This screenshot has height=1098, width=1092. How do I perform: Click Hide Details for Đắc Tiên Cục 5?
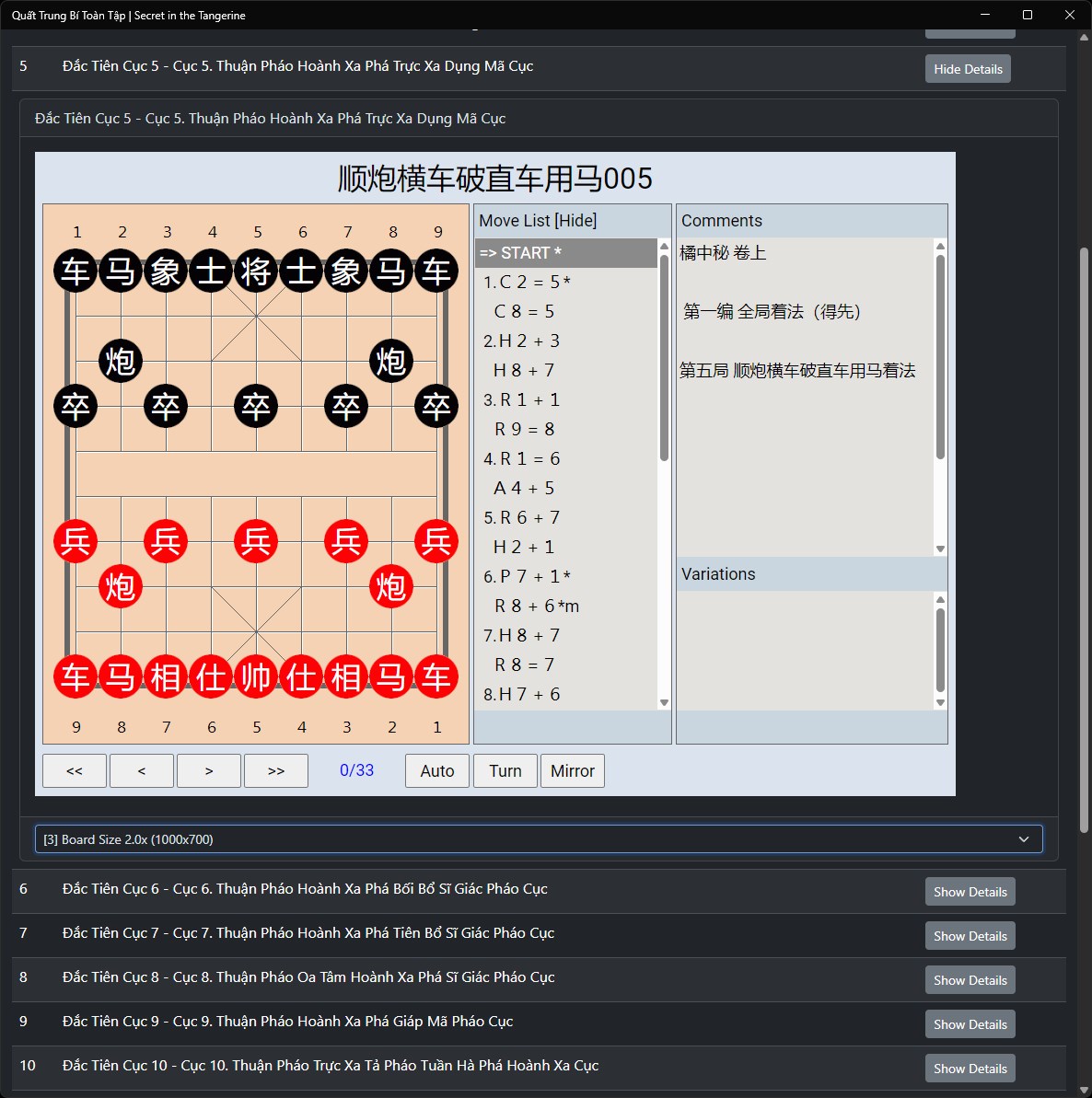pos(968,69)
